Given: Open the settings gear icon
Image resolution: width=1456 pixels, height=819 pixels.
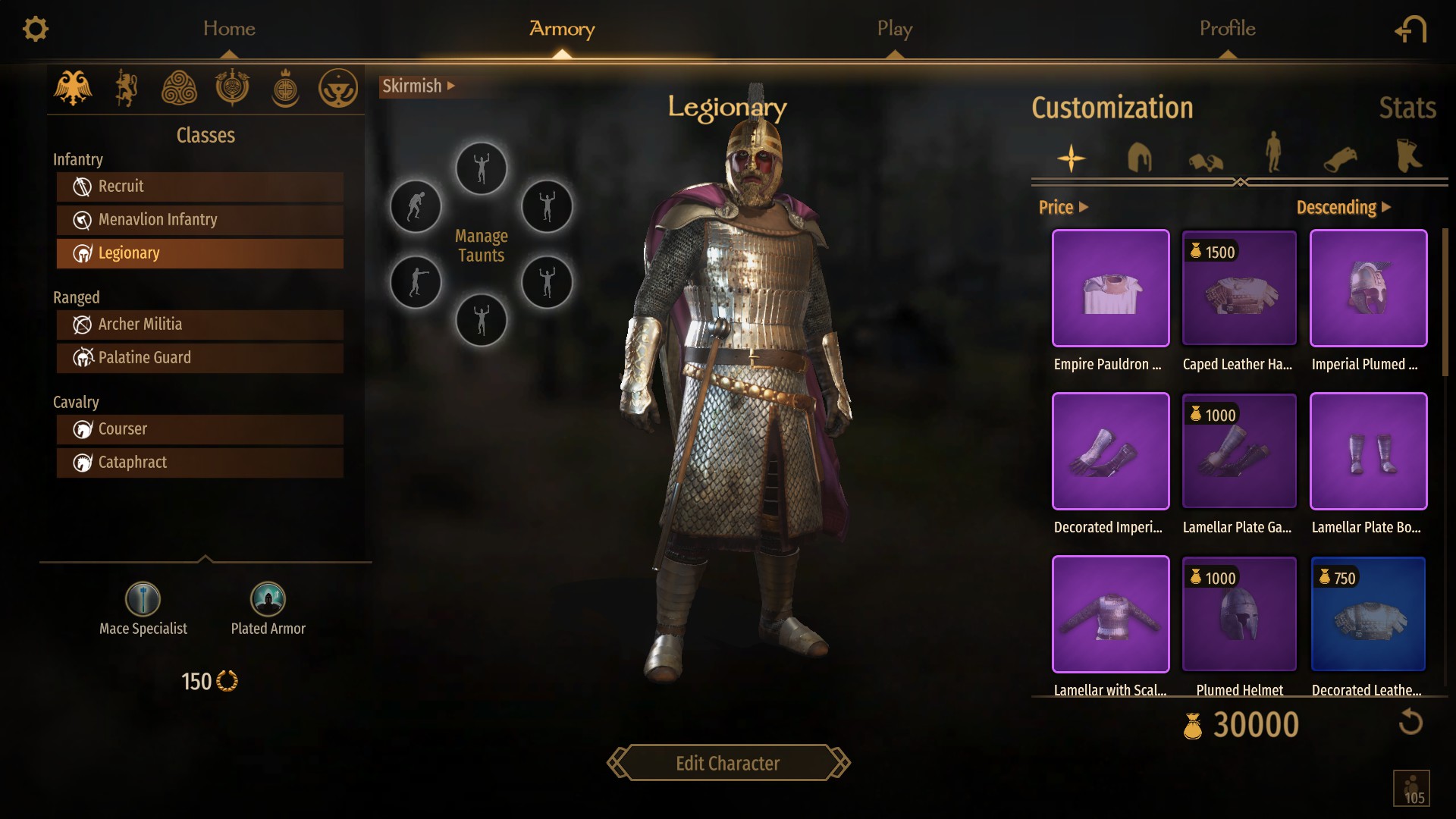Looking at the screenshot, I should click(35, 29).
